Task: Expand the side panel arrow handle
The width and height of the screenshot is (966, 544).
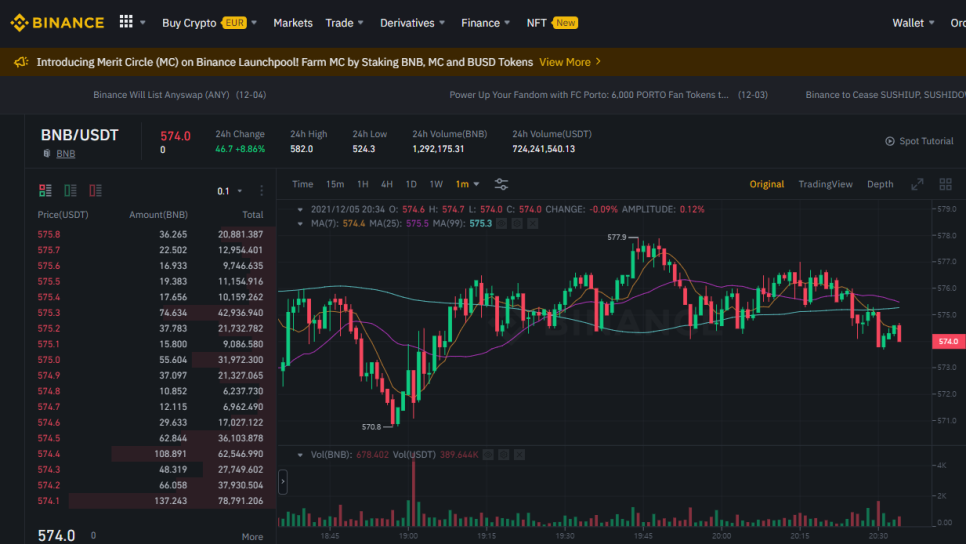Action: (x=283, y=482)
